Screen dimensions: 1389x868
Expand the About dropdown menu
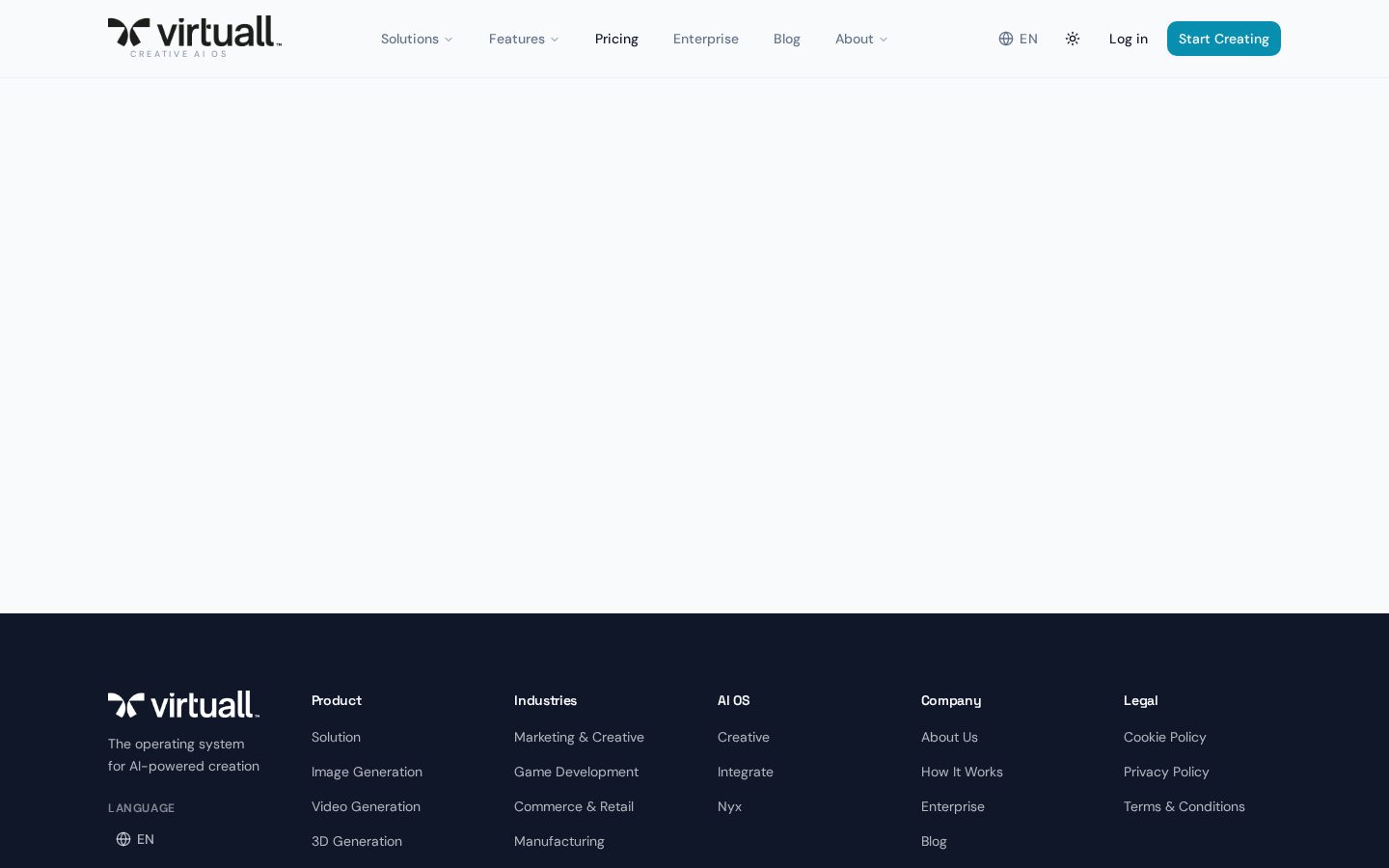coord(861,39)
